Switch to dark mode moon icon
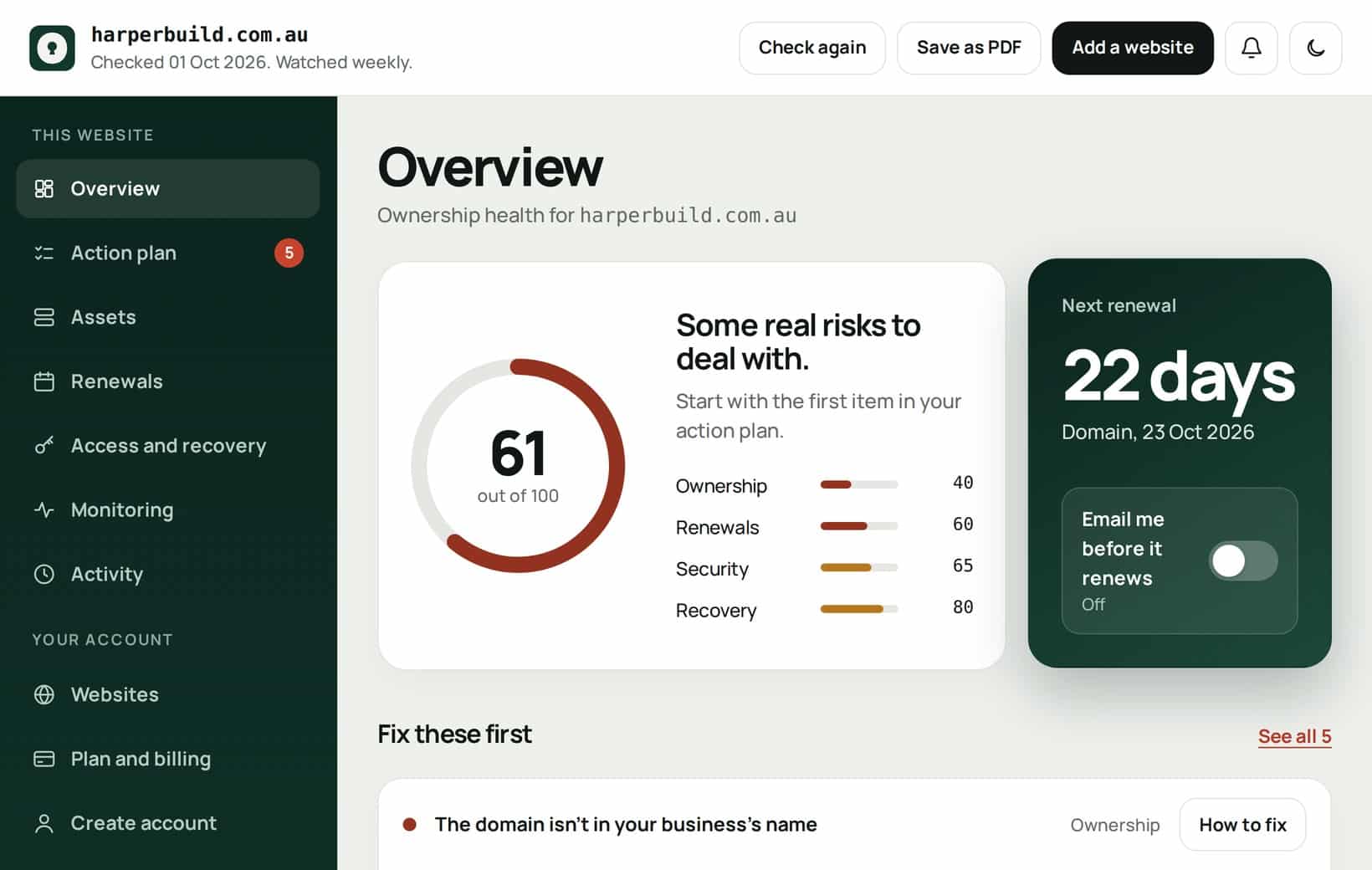Viewport: 1372px width, 870px height. 1315,48
